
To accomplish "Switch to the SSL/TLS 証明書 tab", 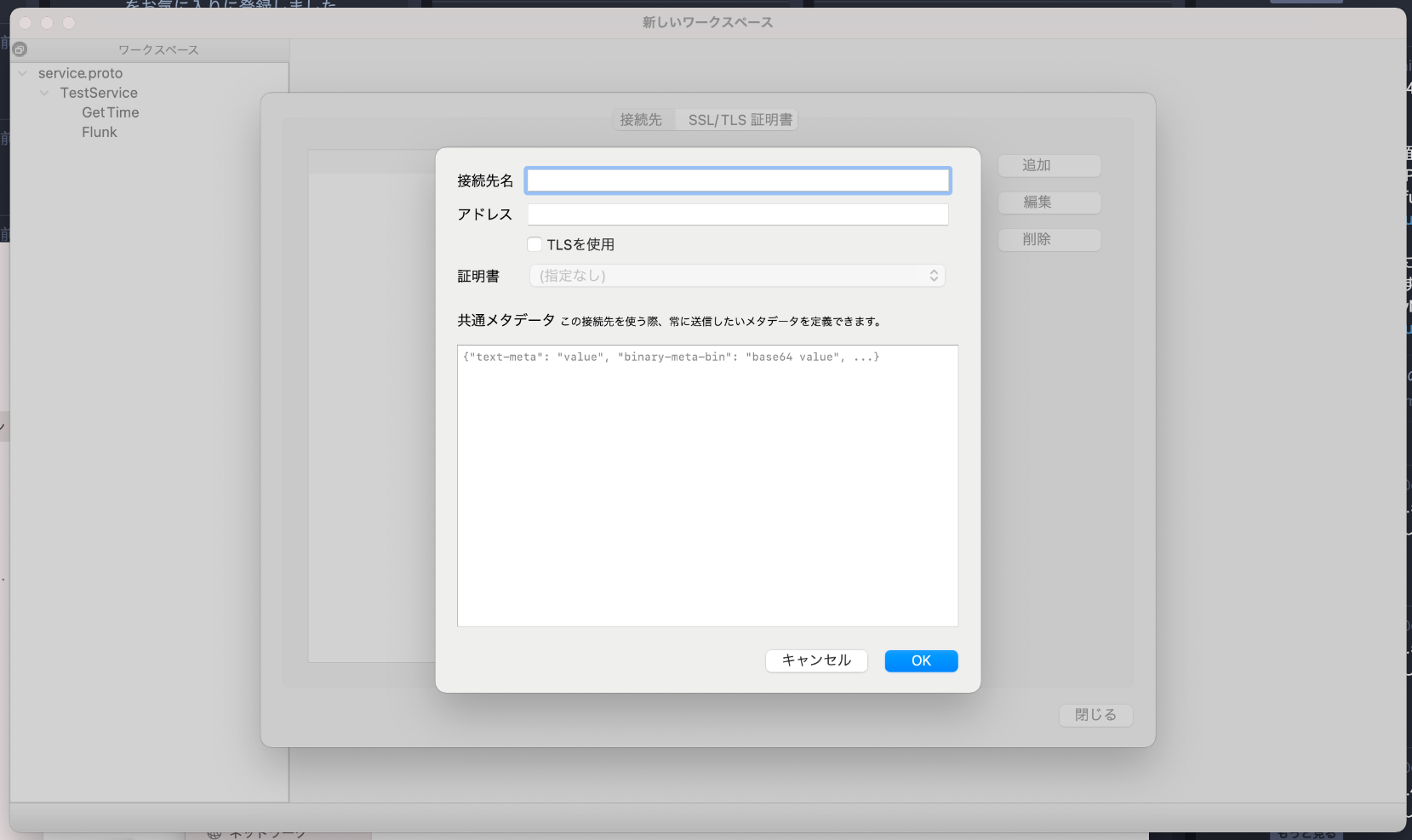I will (740, 120).
